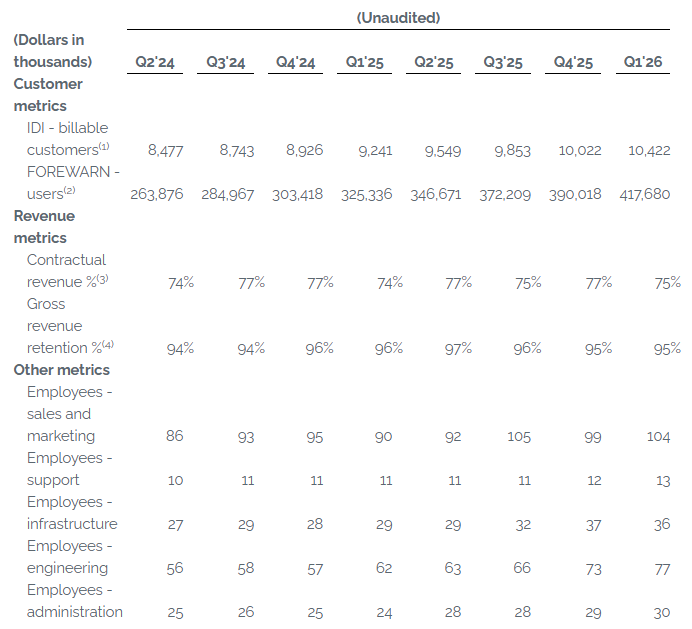
Task: Click FOREWARN users value 263,876
Action: click(157, 195)
